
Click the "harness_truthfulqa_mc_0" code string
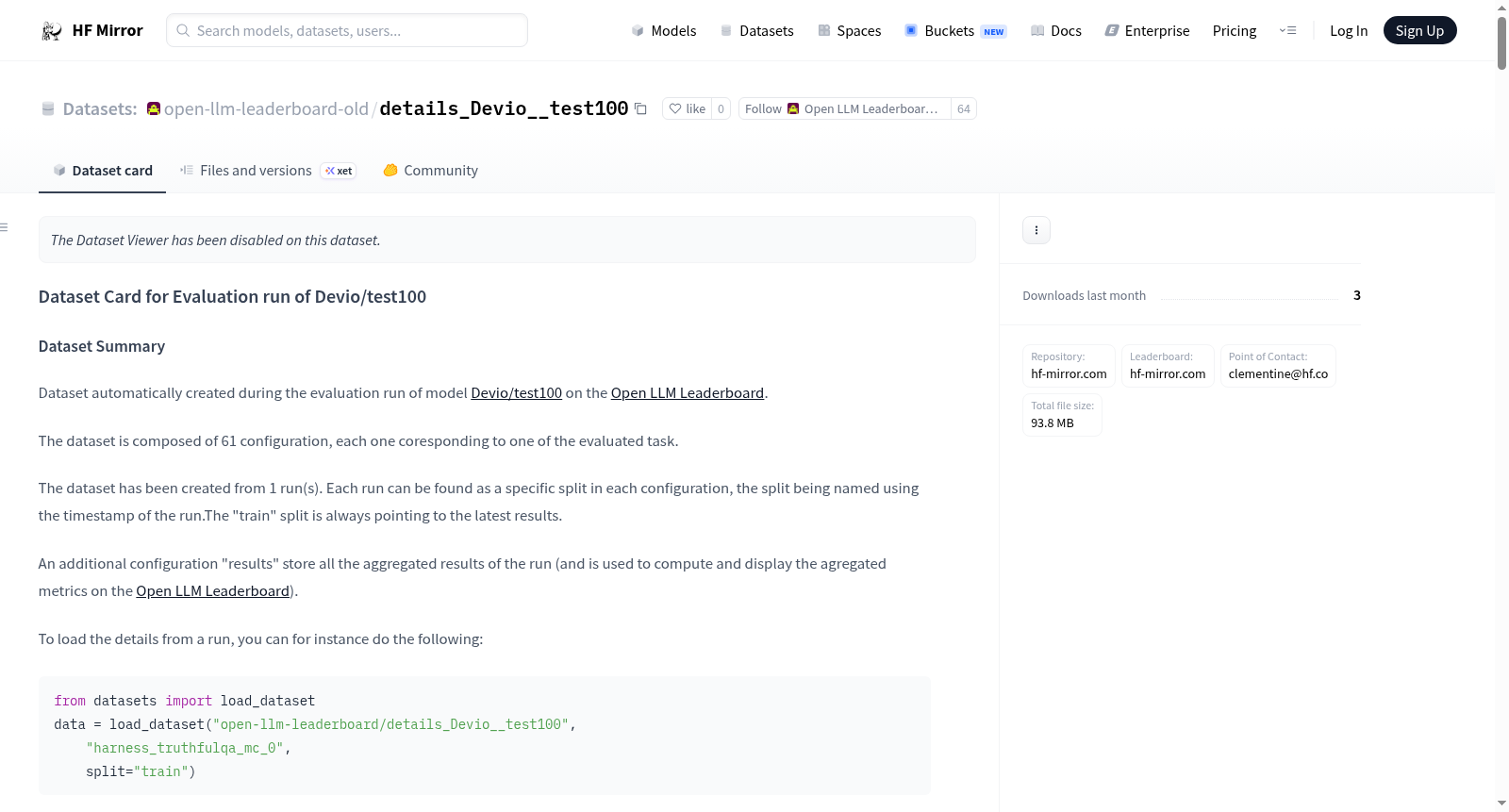click(185, 748)
